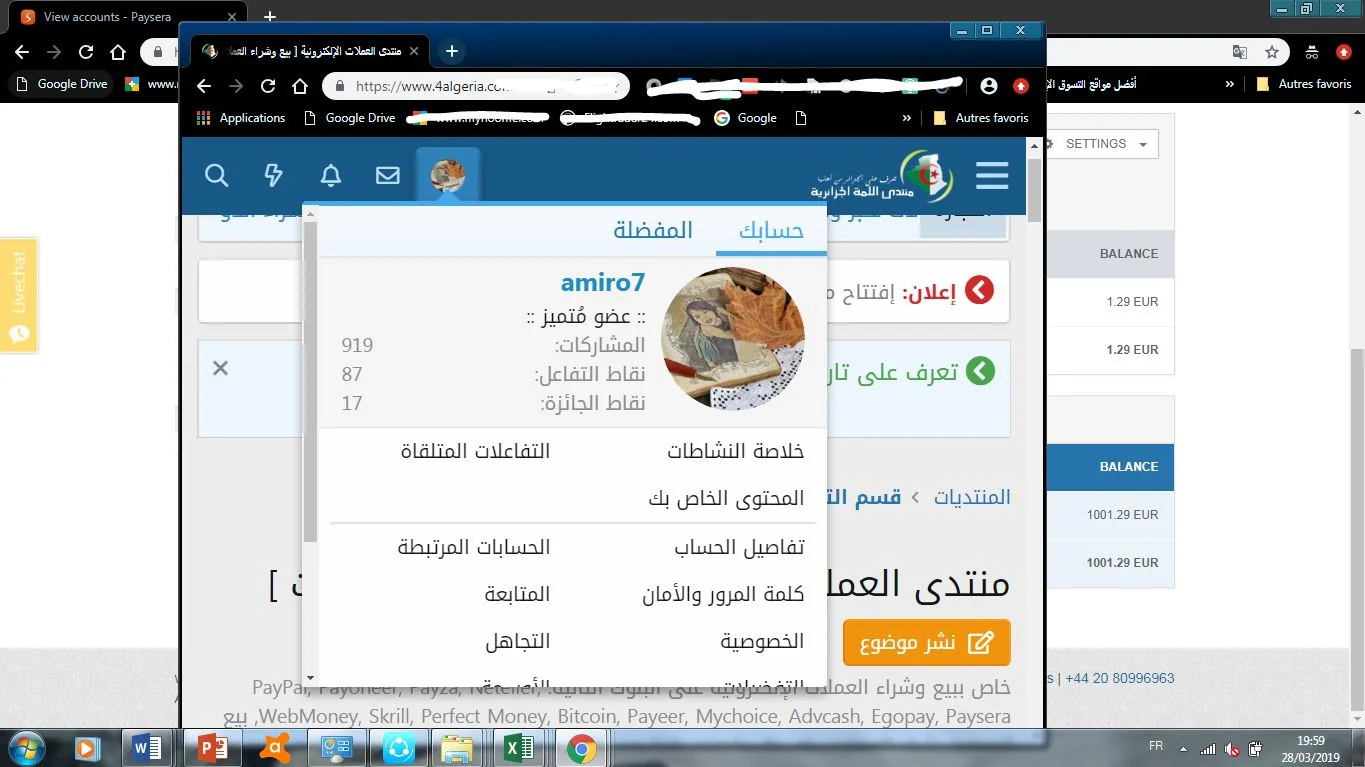The width and height of the screenshot is (1365, 767).
Task: Open the lightning bolt what's new icon
Action: coord(273,176)
